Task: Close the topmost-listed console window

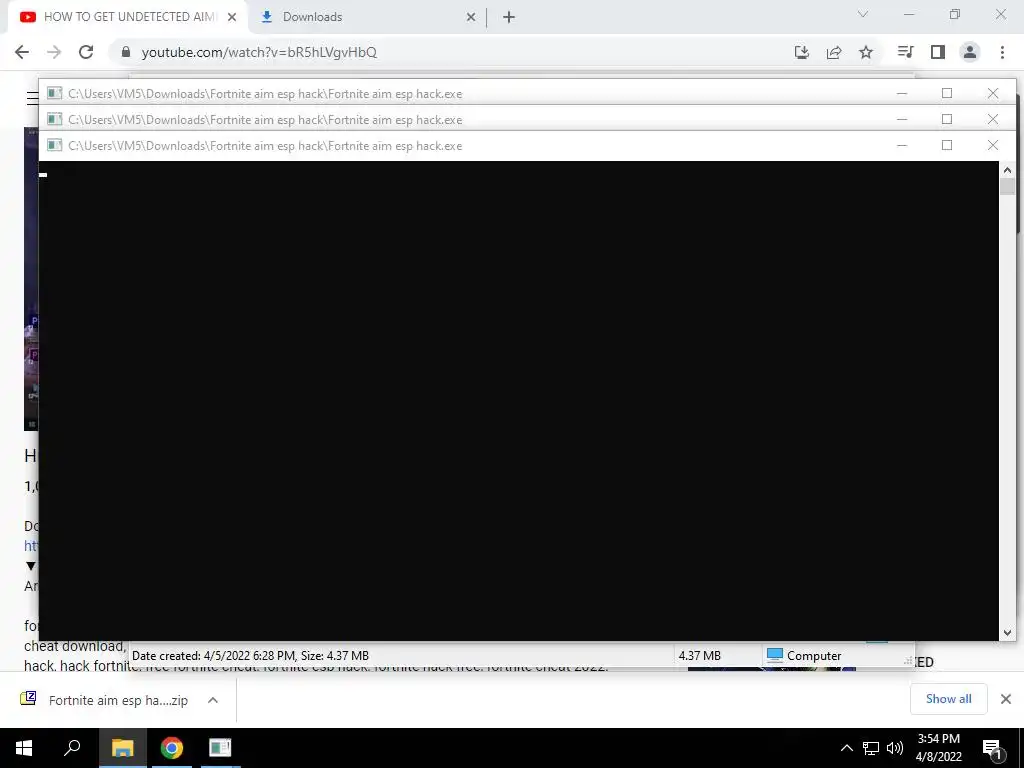Action: 993,93
